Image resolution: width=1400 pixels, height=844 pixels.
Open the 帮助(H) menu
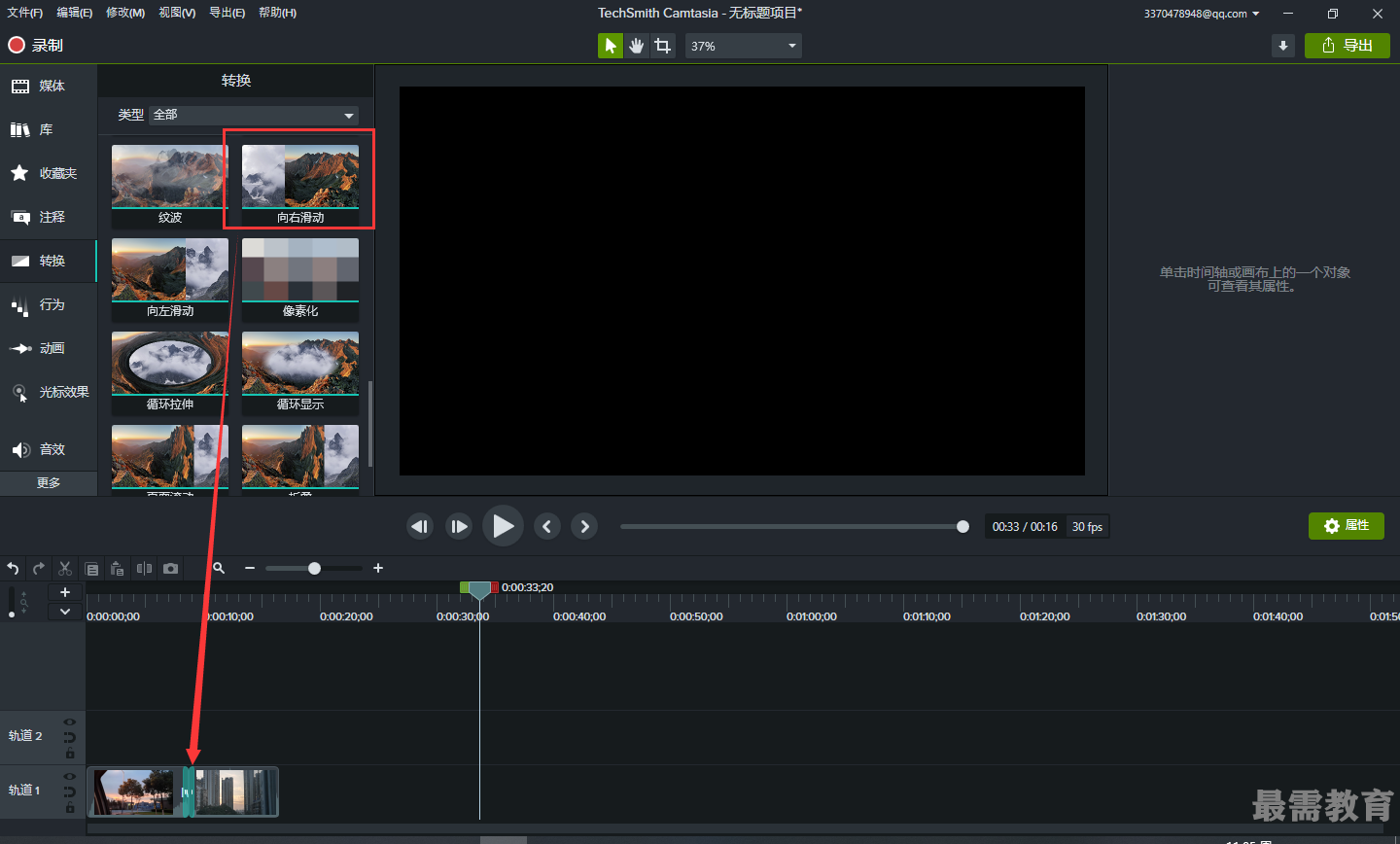point(278,13)
